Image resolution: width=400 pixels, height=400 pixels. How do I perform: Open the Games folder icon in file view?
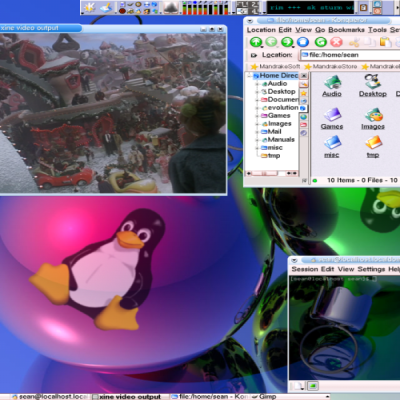pos(332,119)
